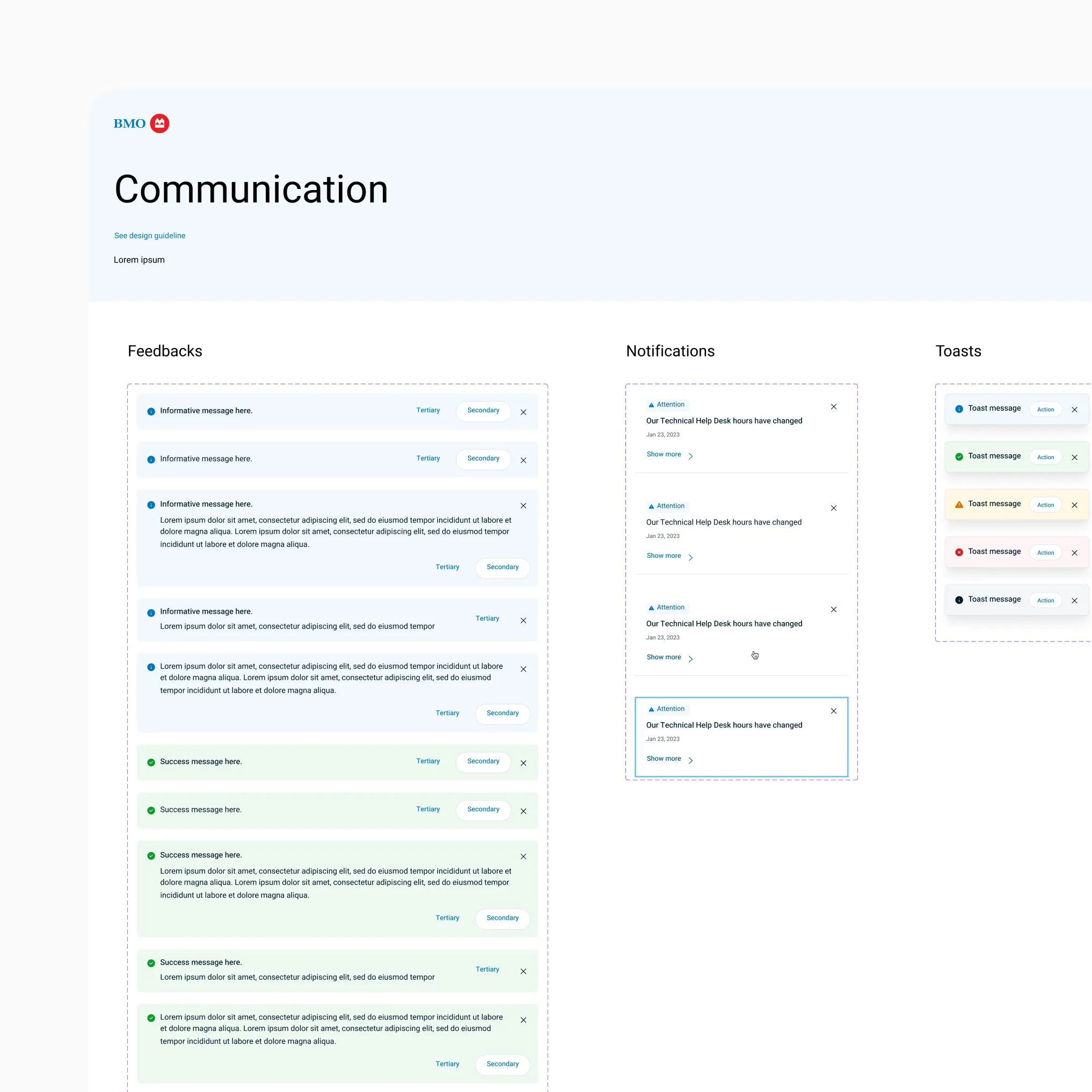Click Secondary in the topmost Informative message banner
Image resolution: width=1092 pixels, height=1092 pixels.
483,411
